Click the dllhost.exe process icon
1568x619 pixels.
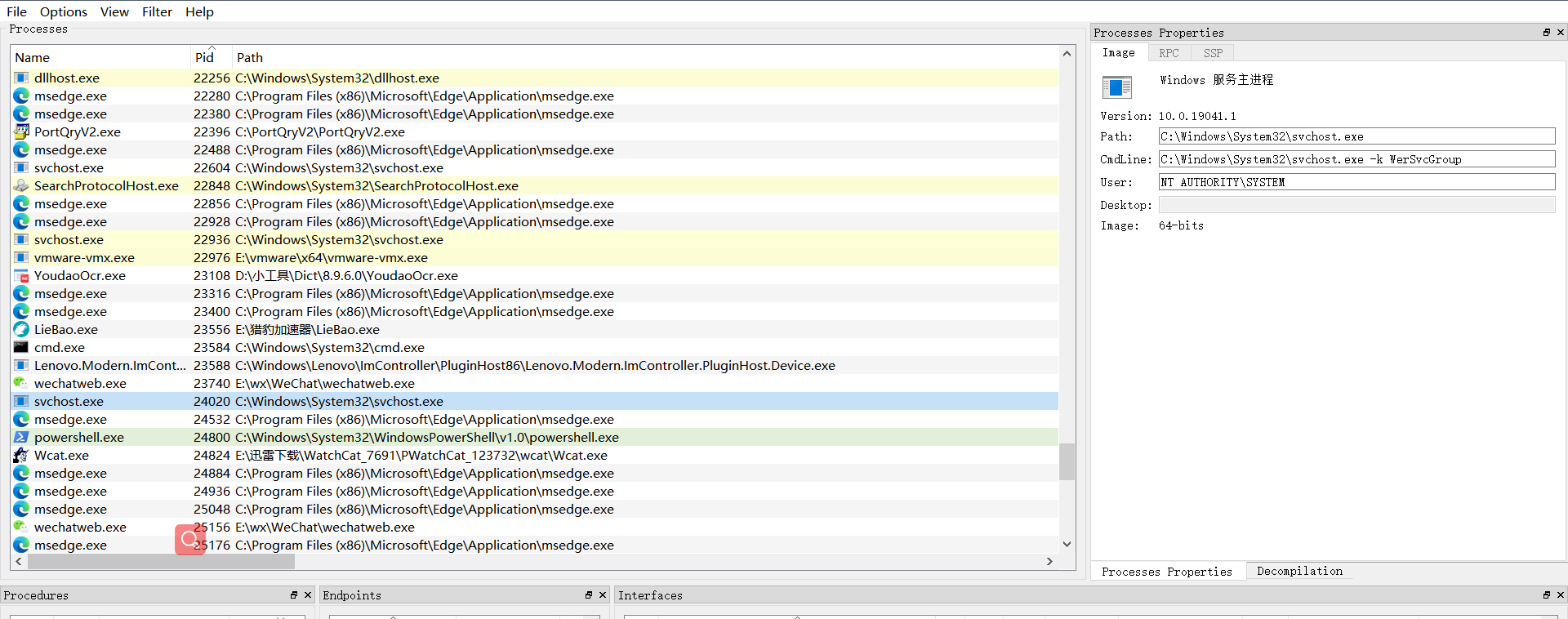(21, 78)
